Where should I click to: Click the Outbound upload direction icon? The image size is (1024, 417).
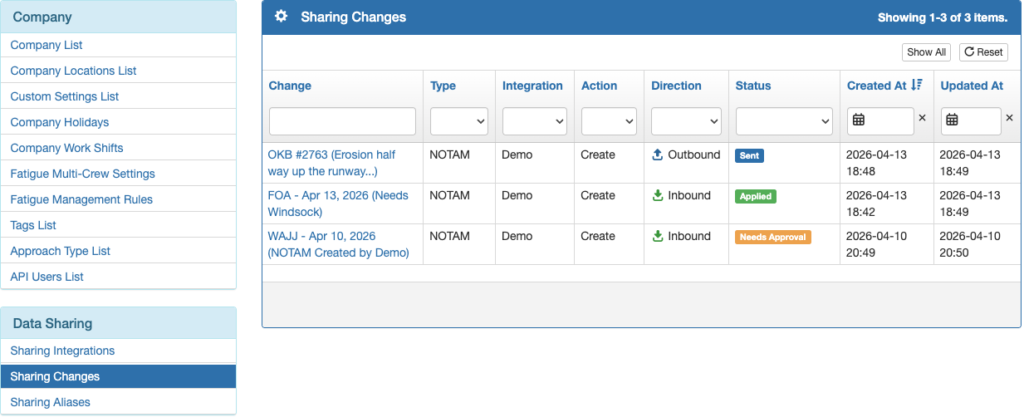[x=657, y=155]
